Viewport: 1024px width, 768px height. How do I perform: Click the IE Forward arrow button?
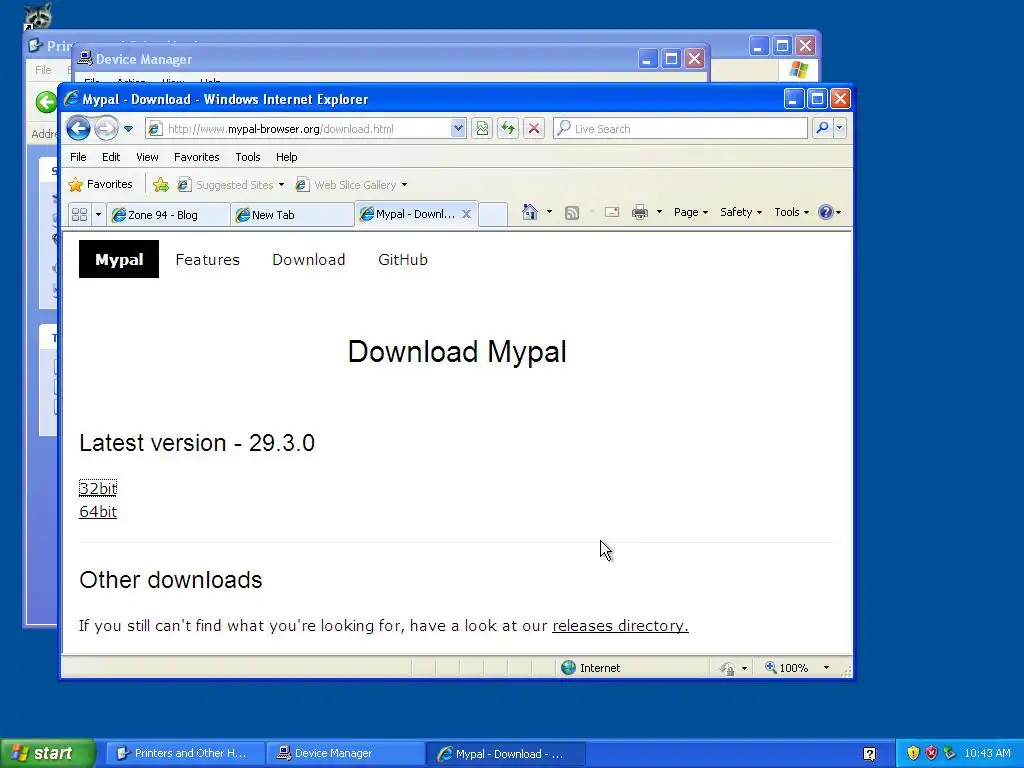(106, 128)
